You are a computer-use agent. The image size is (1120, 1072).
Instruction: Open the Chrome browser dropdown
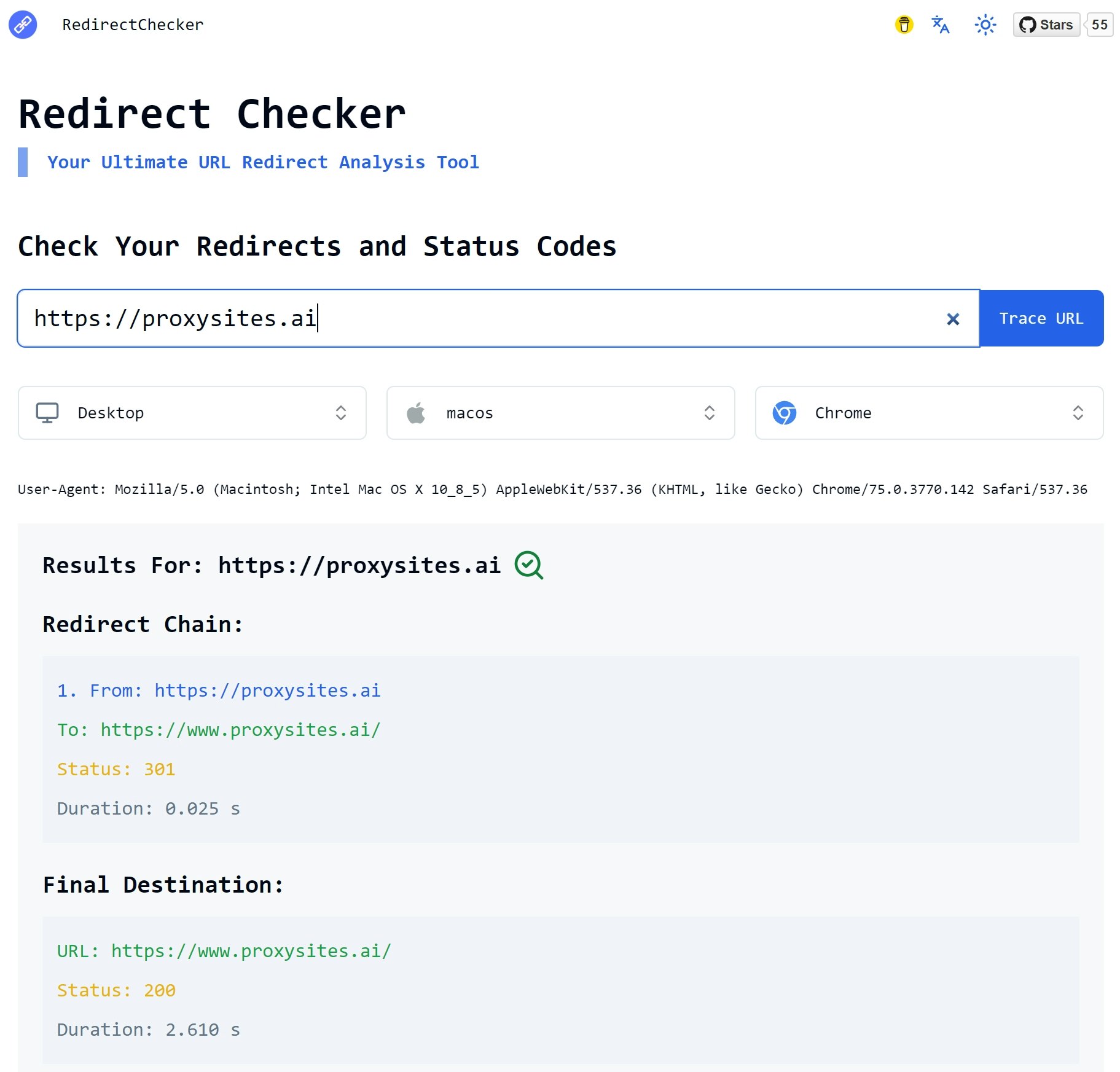(x=930, y=413)
